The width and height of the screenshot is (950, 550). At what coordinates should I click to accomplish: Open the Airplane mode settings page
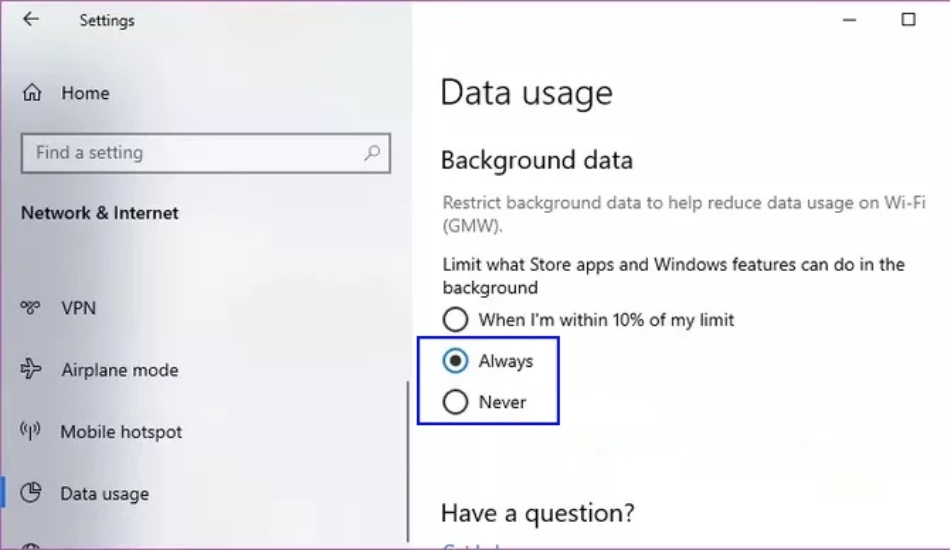click(x=120, y=369)
